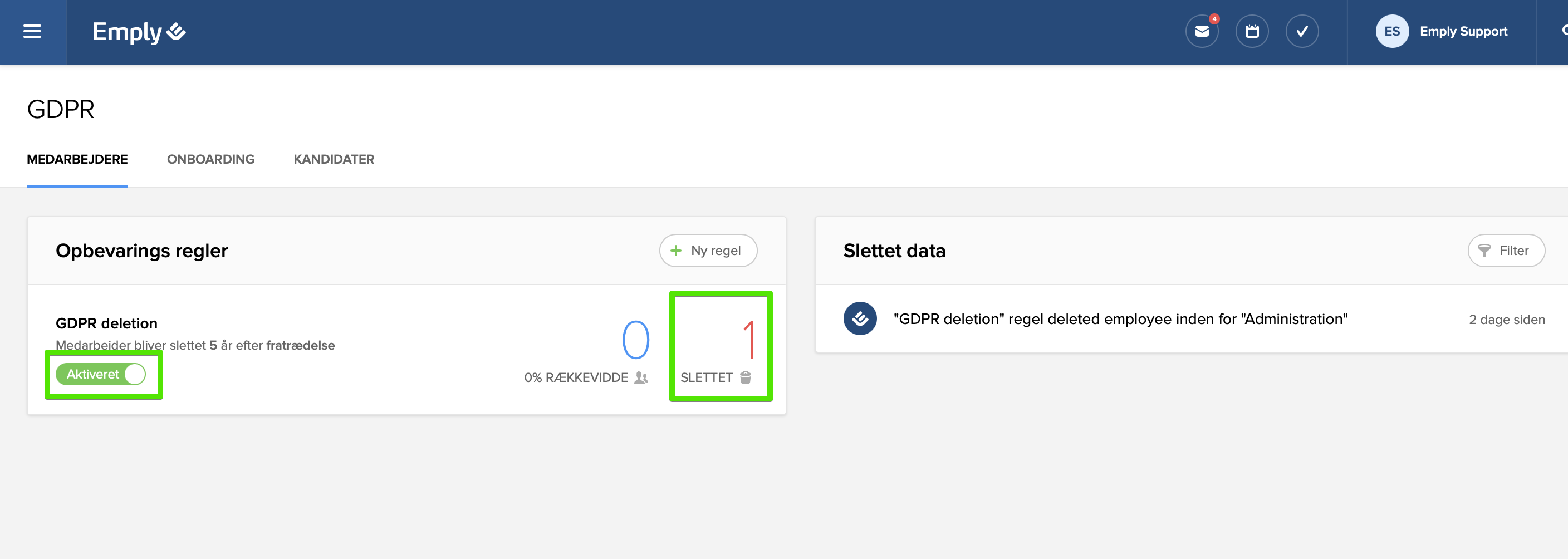Click the Emply logo
The height and width of the screenshot is (559, 1568).
tap(139, 32)
